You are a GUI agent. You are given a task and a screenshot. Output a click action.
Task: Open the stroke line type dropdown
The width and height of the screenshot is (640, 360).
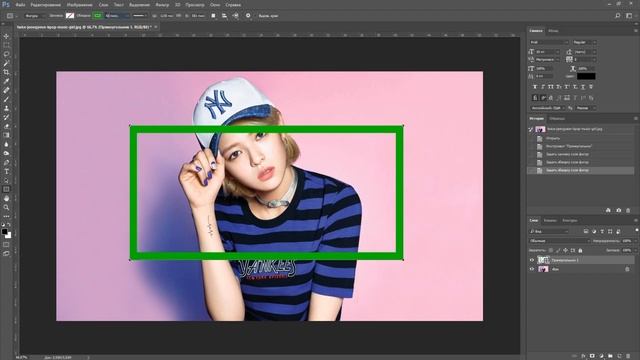[x=140, y=16]
